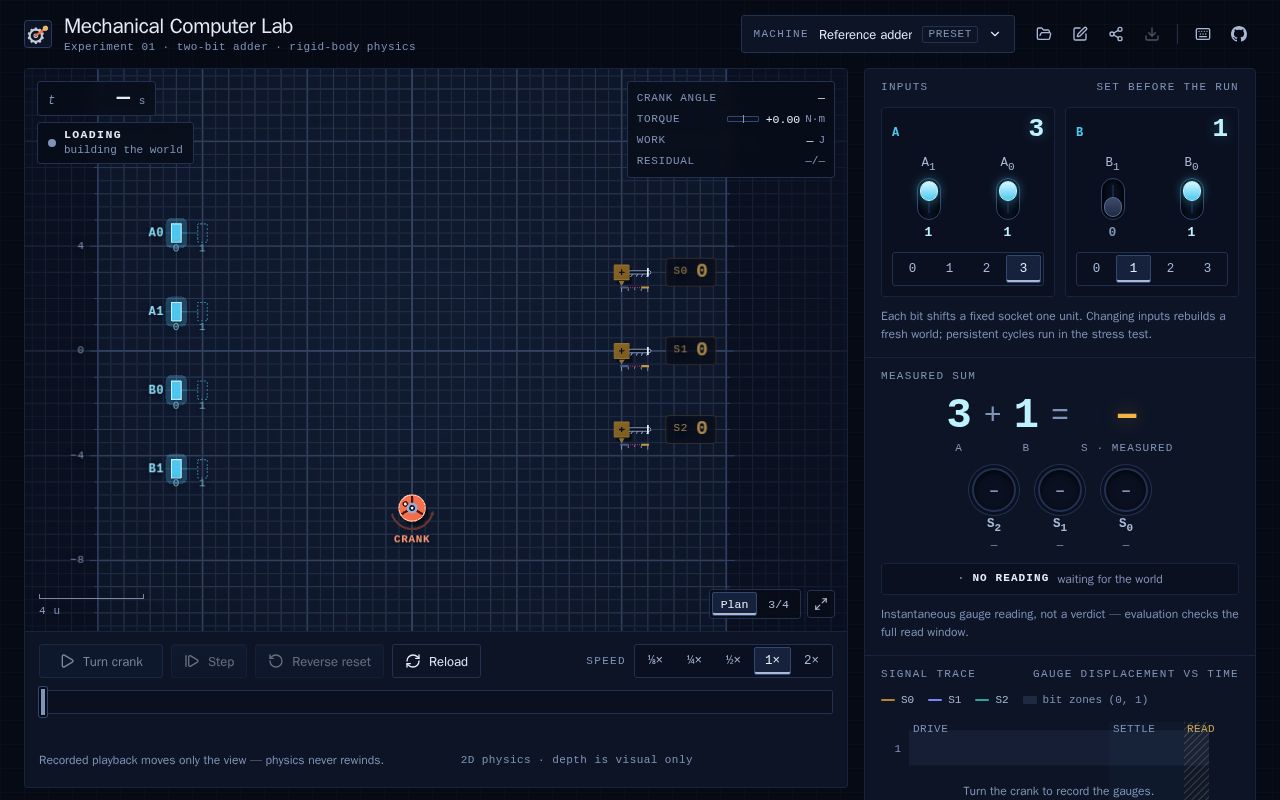The width and height of the screenshot is (1280, 800).
Task: Click the B1 input socket block in canvas
Action: 176,468
